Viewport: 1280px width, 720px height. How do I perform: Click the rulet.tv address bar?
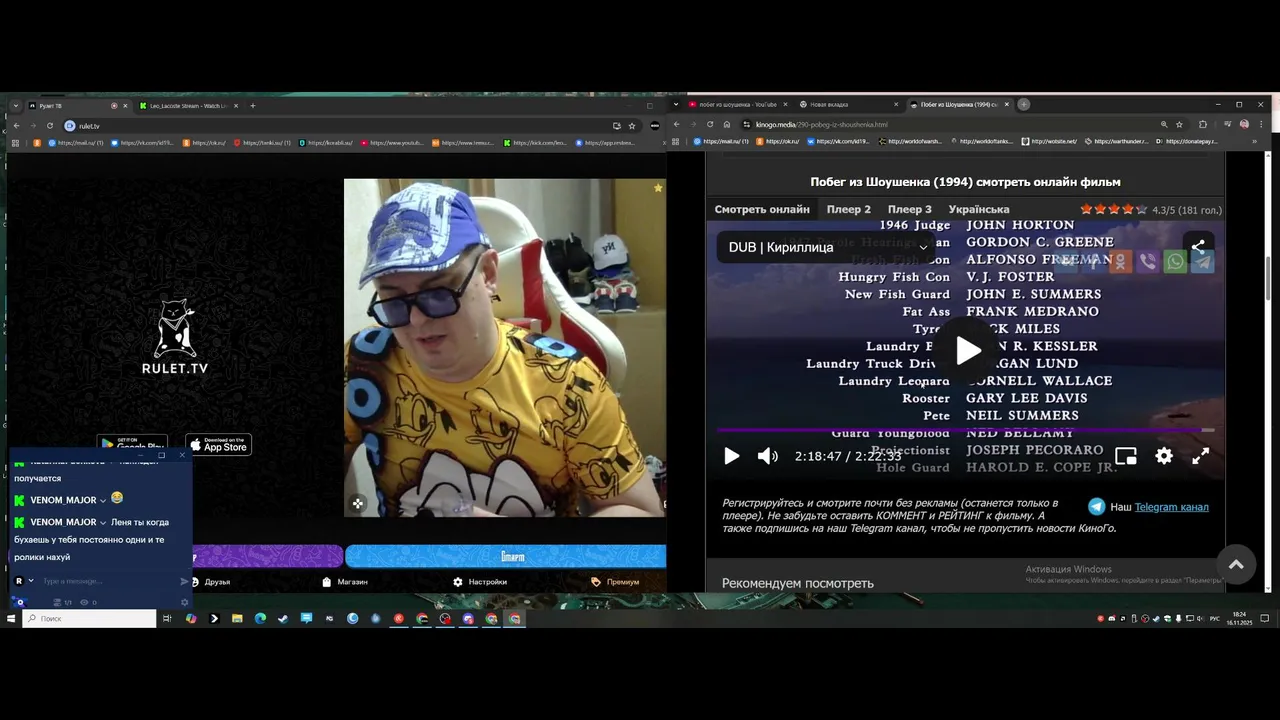(x=340, y=126)
